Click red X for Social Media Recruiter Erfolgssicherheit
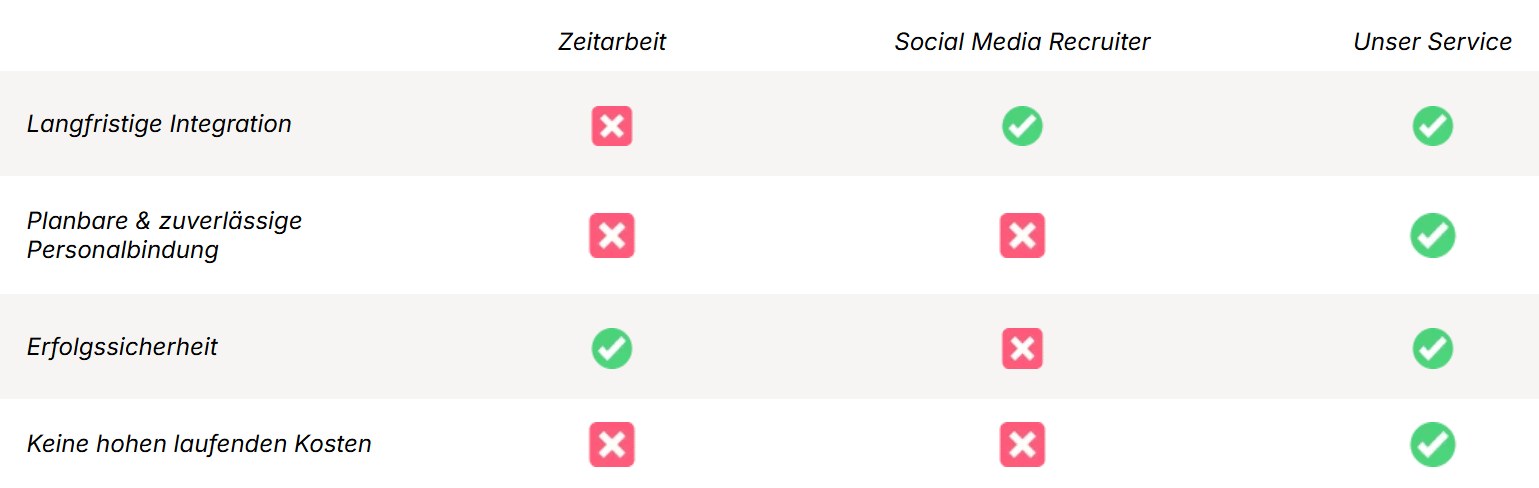 (x=1022, y=349)
